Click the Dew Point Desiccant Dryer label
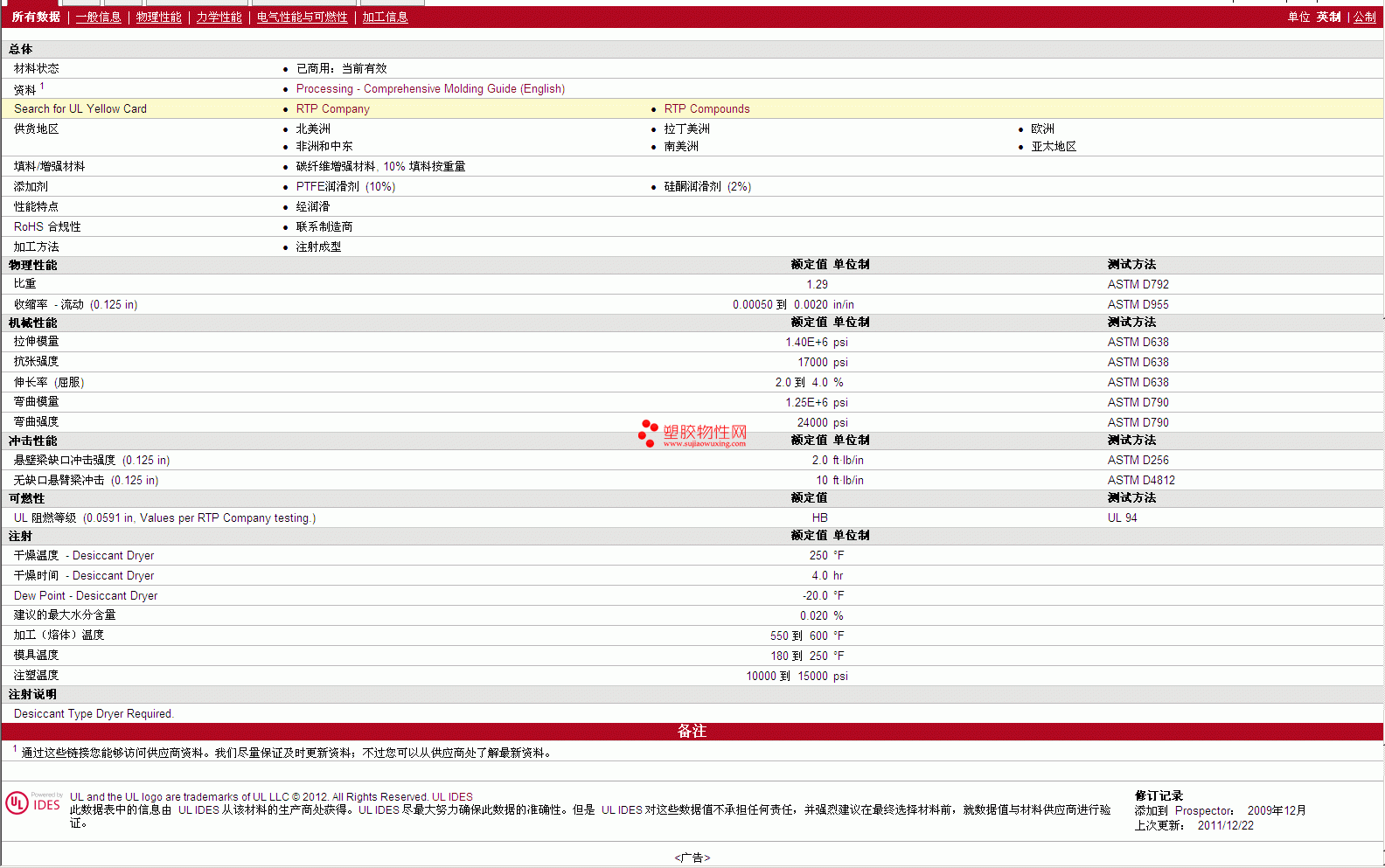This screenshot has height=868, width=1385. tap(86, 595)
